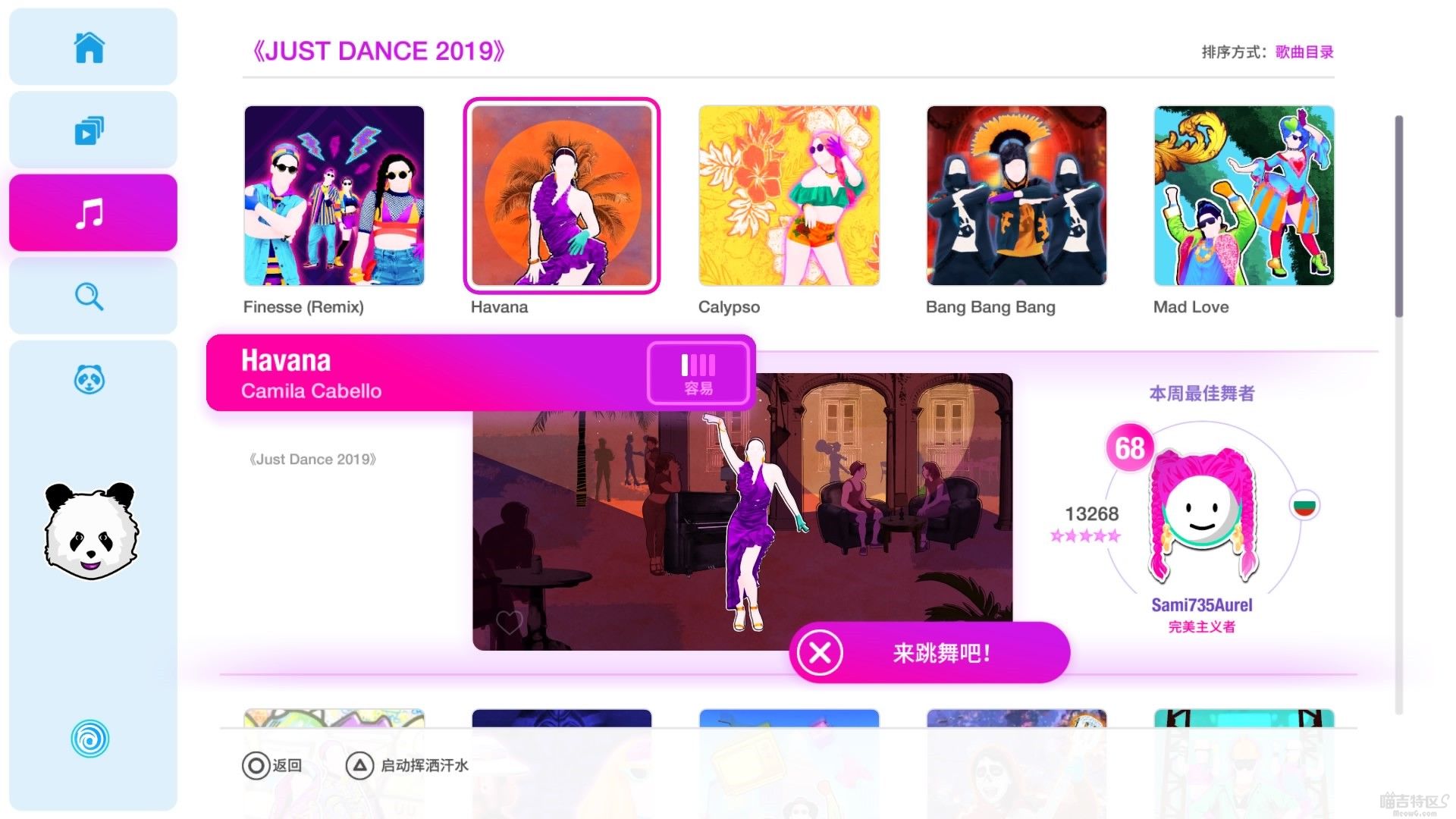1456x819 pixels.
Task: Click the difficulty 容易 indicator
Action: click(698, 373)
